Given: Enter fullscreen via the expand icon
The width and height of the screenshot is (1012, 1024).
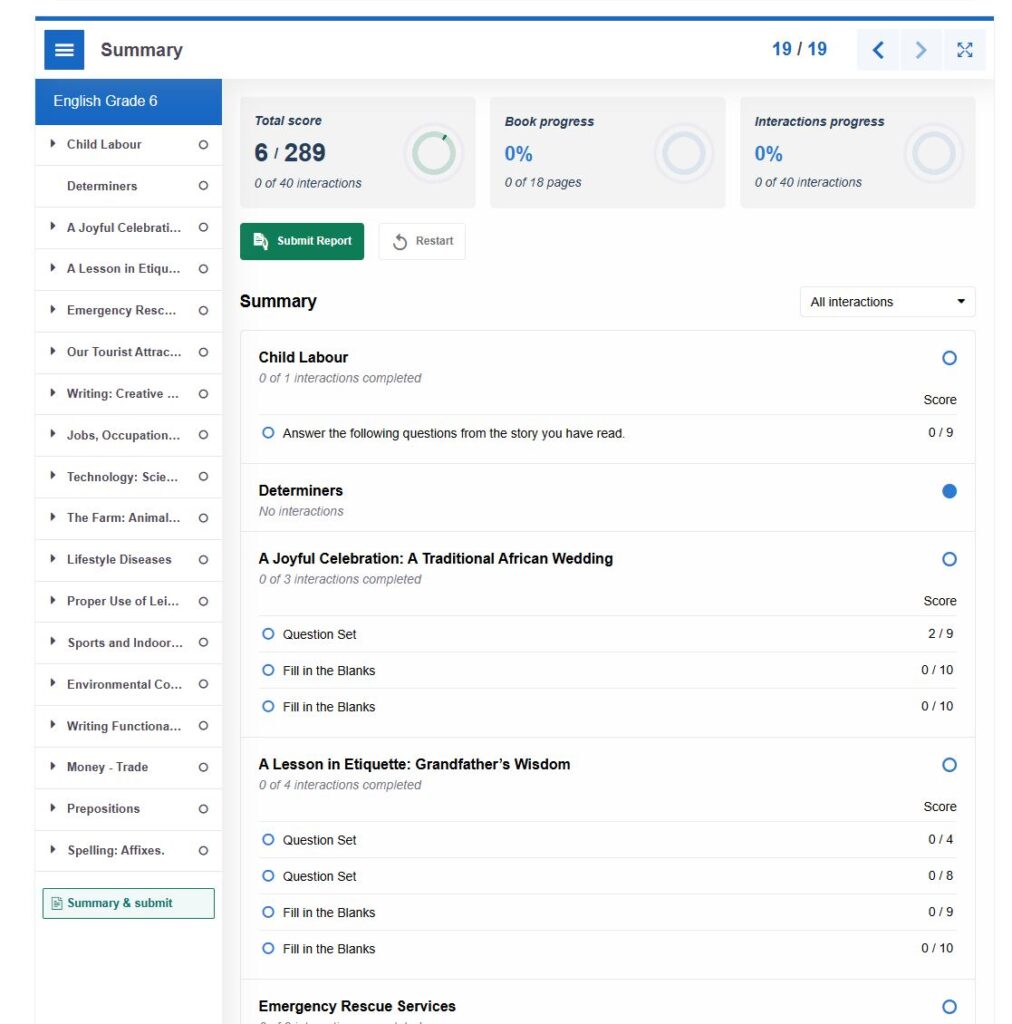Looking at the screenshot, I should click(965, 49).
